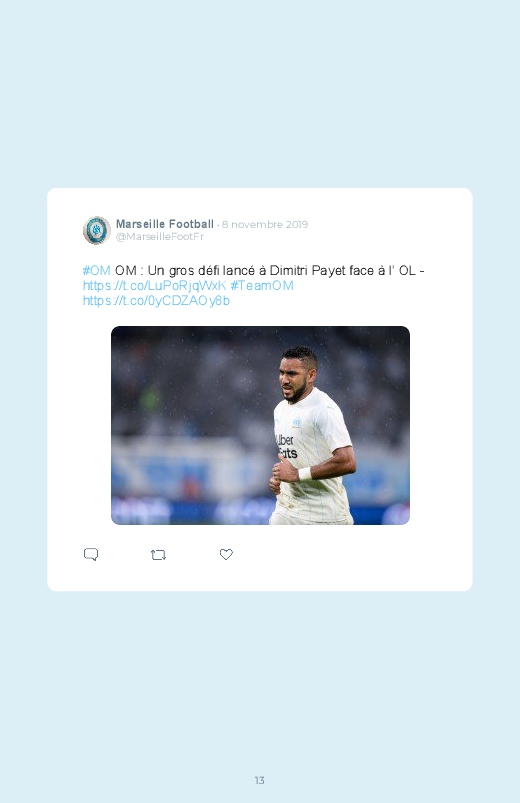Open the #OM hashtag
Image resolution: width=520 pixels, height=803 pixels.
(x=96, y=270)
